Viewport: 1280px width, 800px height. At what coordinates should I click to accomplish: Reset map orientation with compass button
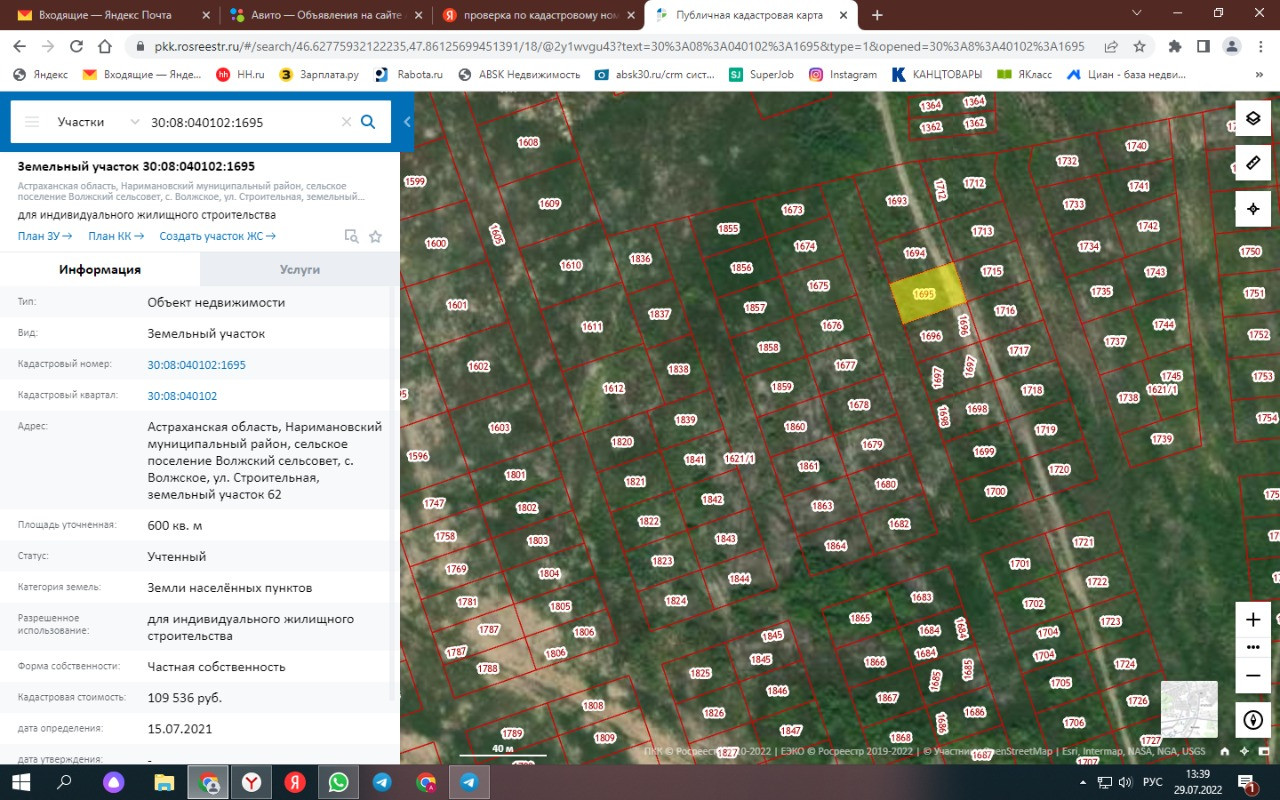pyautogui.click(x=1252, y=719)
